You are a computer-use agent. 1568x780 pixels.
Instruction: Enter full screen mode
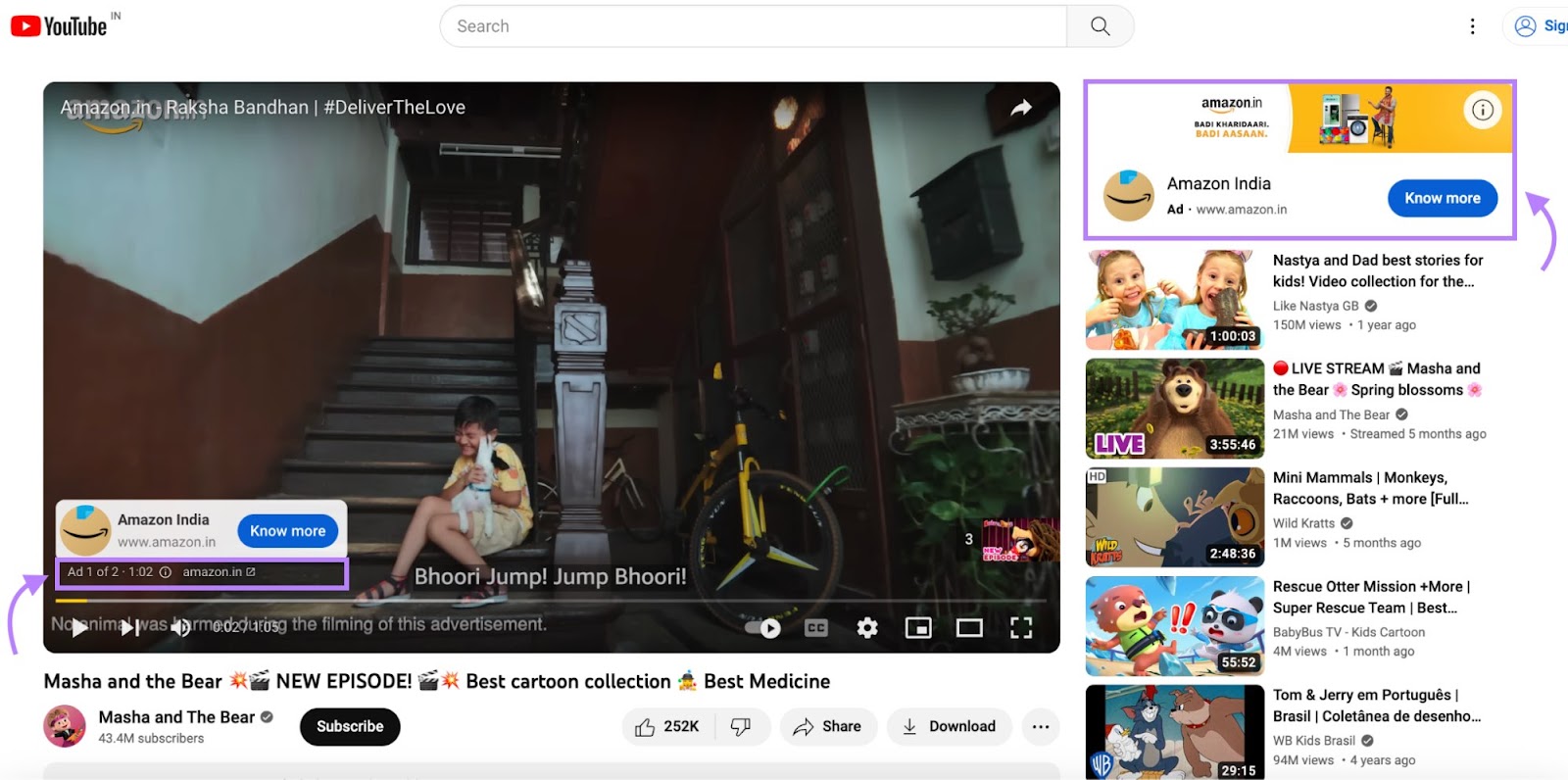(x=1021, y=628)
